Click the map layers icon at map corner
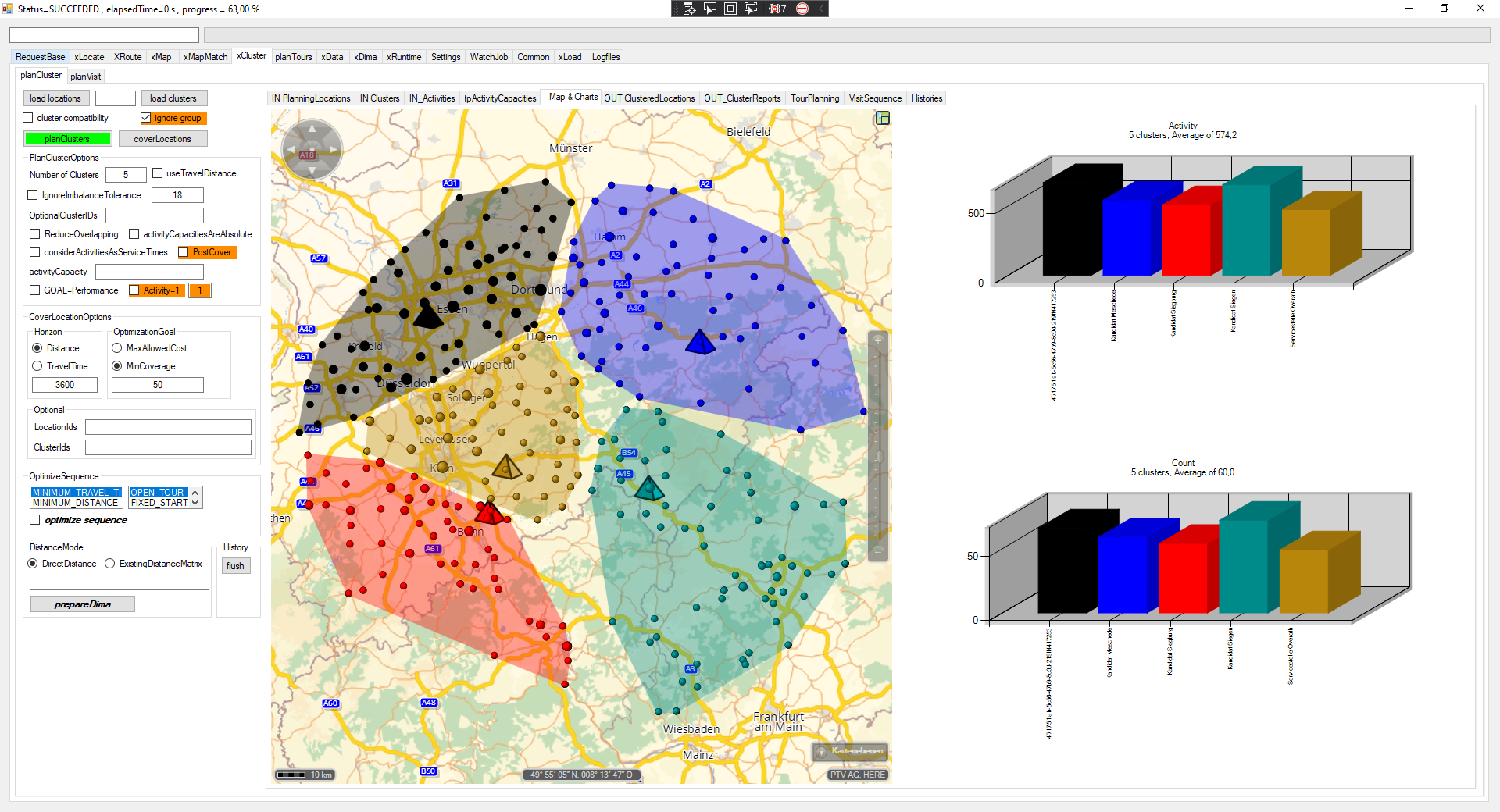1500x812 pixels. tap(883, 118)
